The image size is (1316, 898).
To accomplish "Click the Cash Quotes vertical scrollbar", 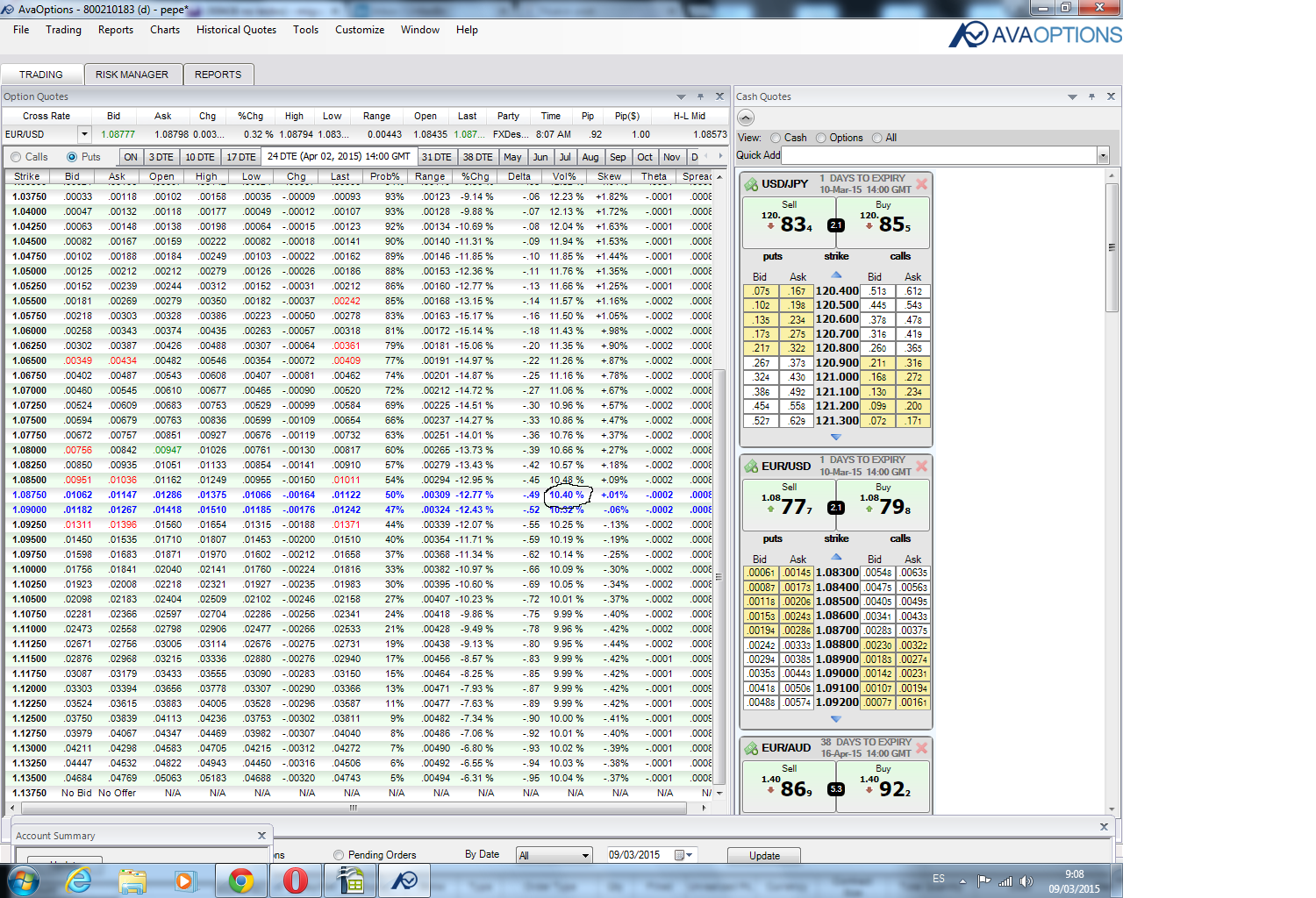I will [x=1112, y=247].
